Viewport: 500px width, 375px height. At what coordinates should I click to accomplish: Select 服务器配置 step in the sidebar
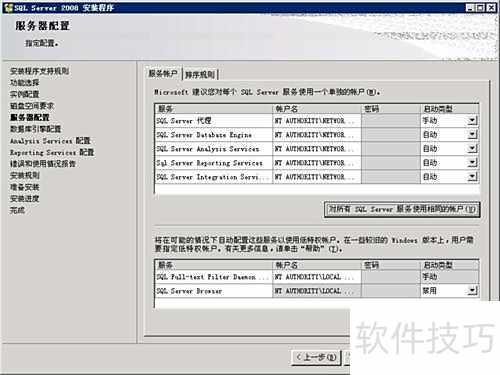(x=30, y=117)
